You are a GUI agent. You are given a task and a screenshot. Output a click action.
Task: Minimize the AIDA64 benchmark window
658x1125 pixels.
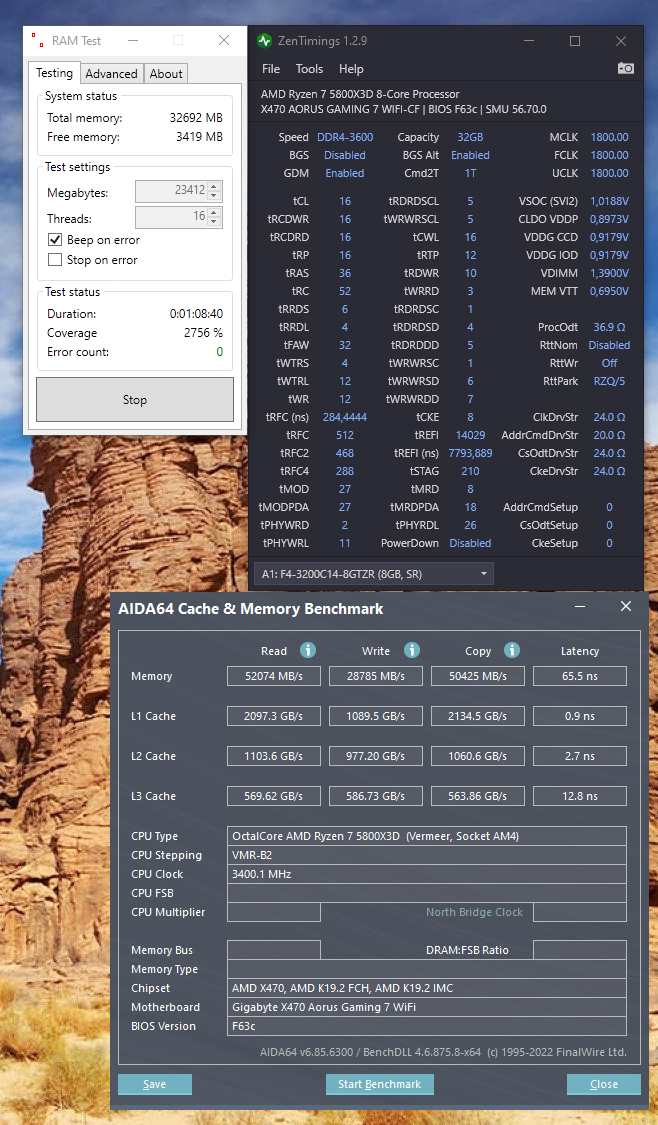coord(578,607)
